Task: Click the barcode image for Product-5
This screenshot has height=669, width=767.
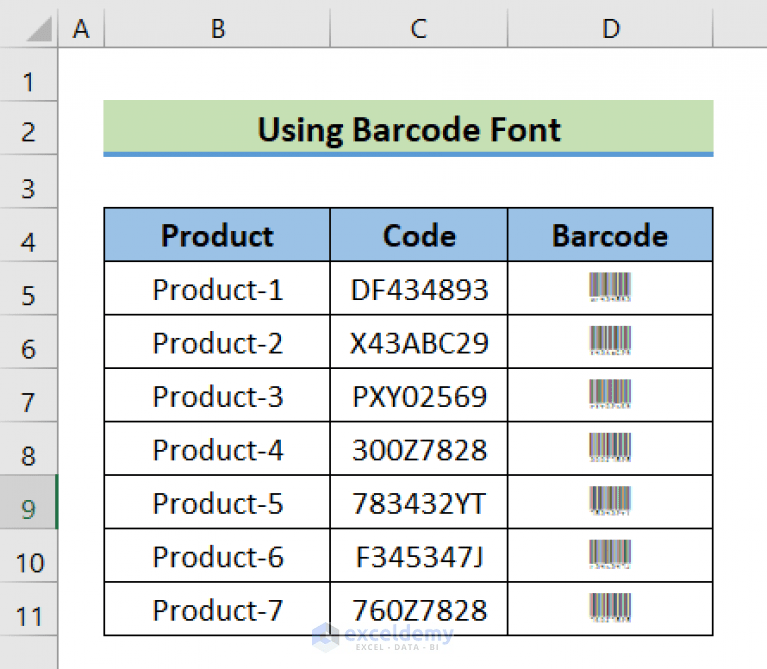Action: coord(610,500)
